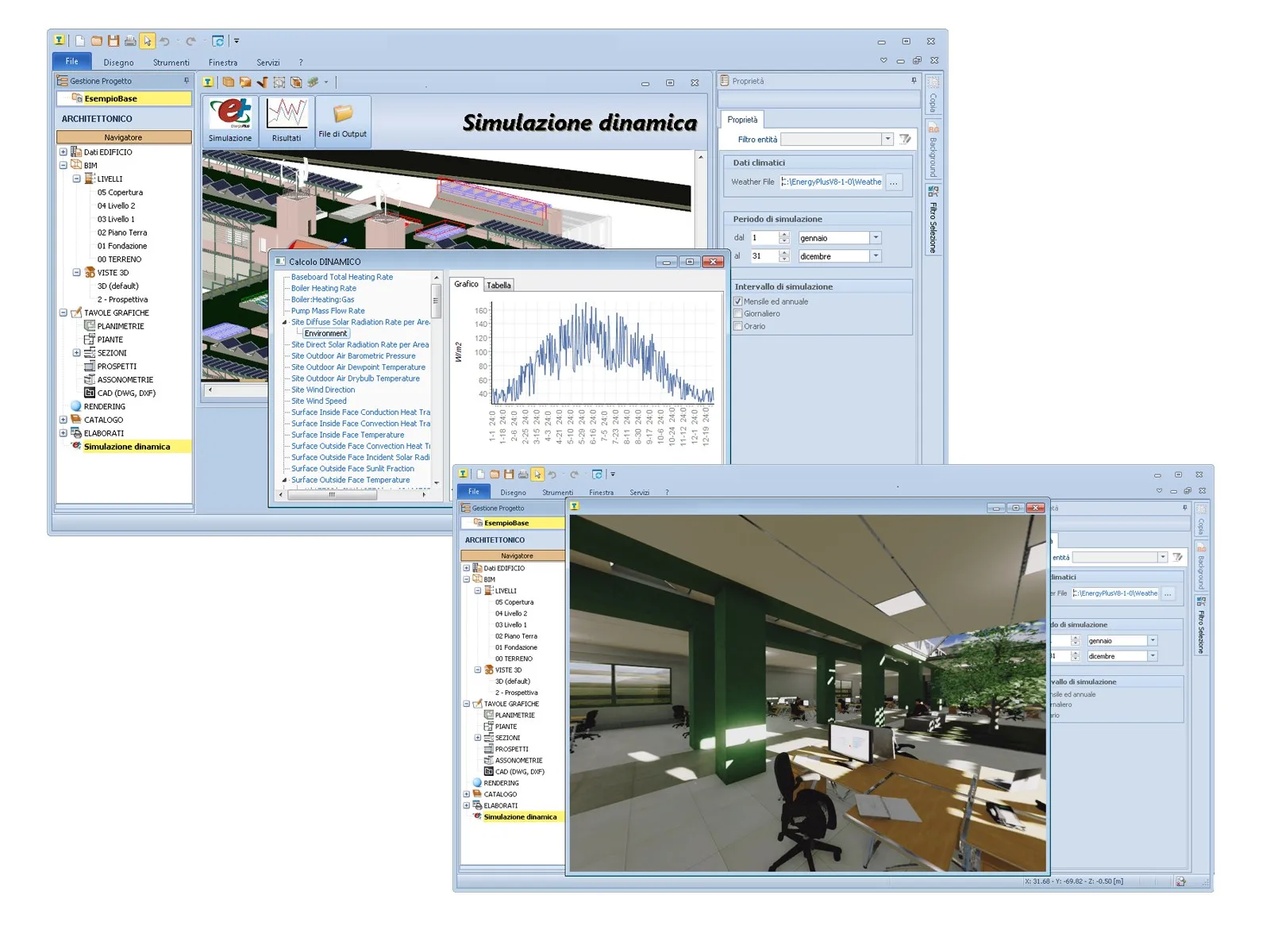Open the gennaio month dropdown in top window
The height and width of the screenshot is (952, 1270).
876,237
